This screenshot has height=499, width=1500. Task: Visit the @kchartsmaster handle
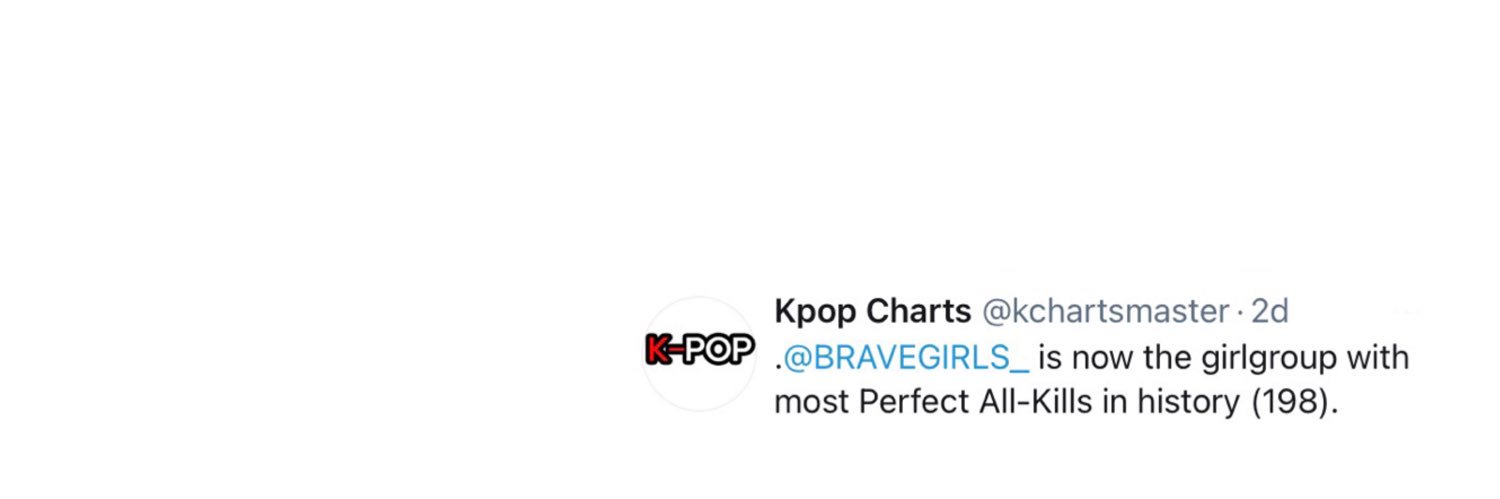[x=1105, y=312]
